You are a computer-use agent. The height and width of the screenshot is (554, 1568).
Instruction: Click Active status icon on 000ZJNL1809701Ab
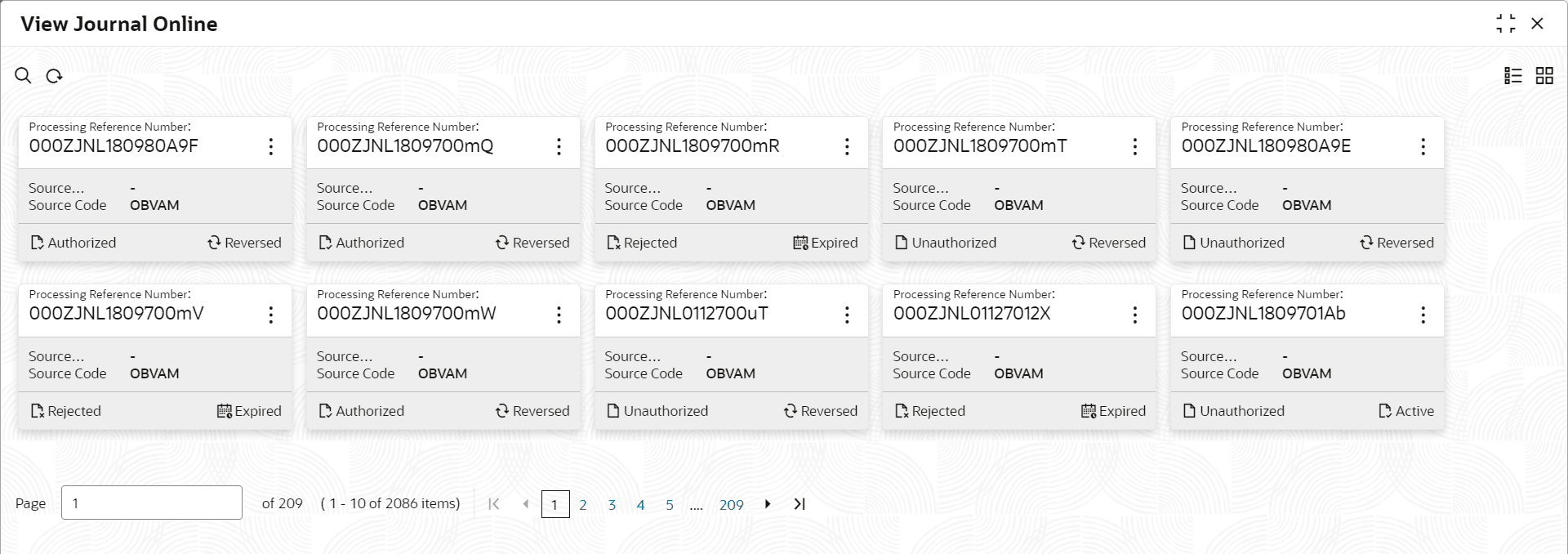tap(1385, 411)
